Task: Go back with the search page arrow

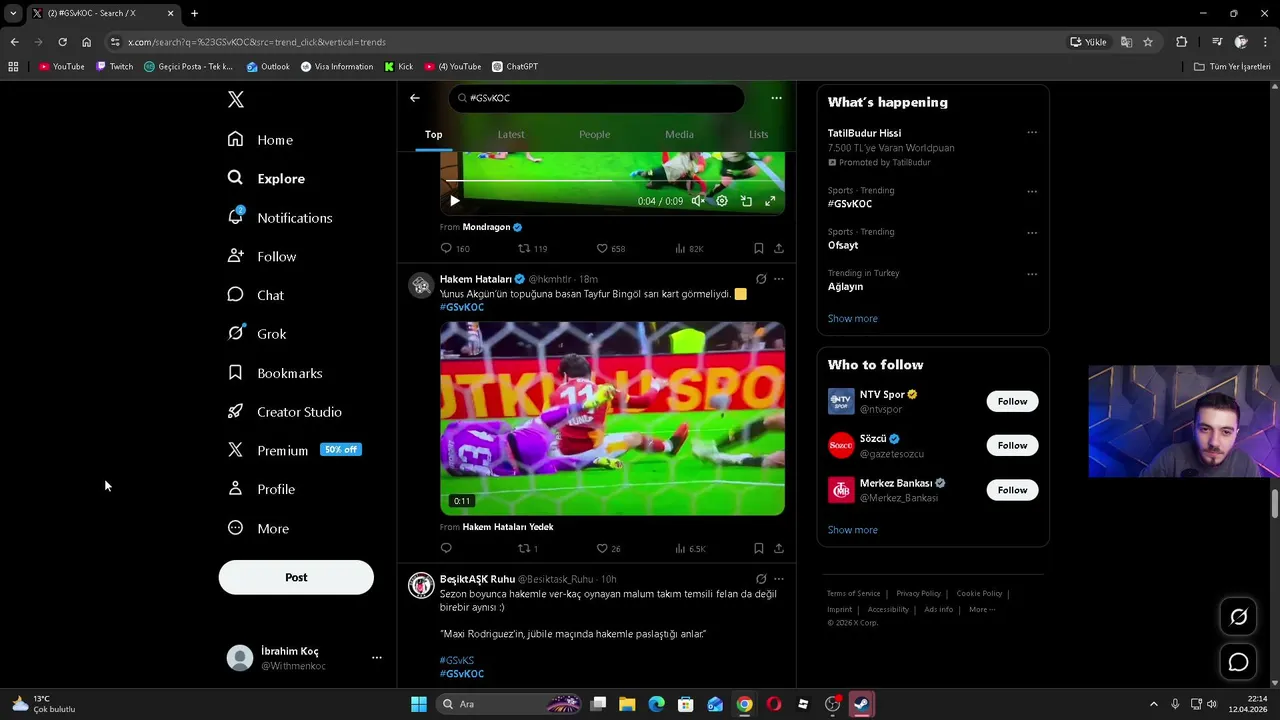Action: pos(415,98)
